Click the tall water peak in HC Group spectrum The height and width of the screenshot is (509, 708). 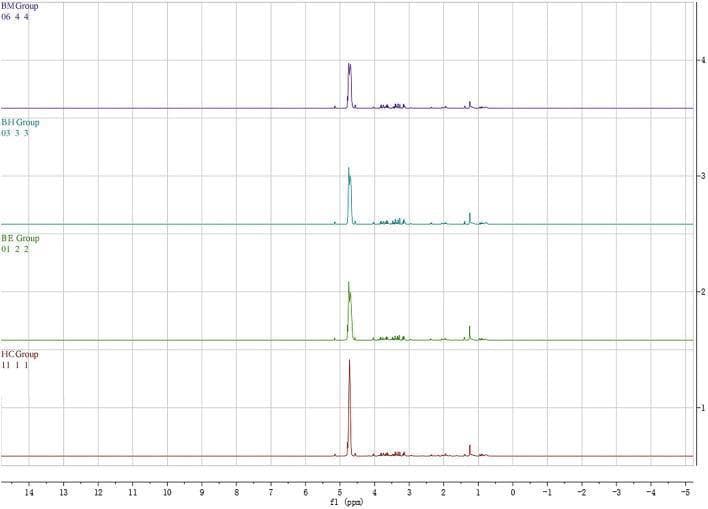coord(349,406)
